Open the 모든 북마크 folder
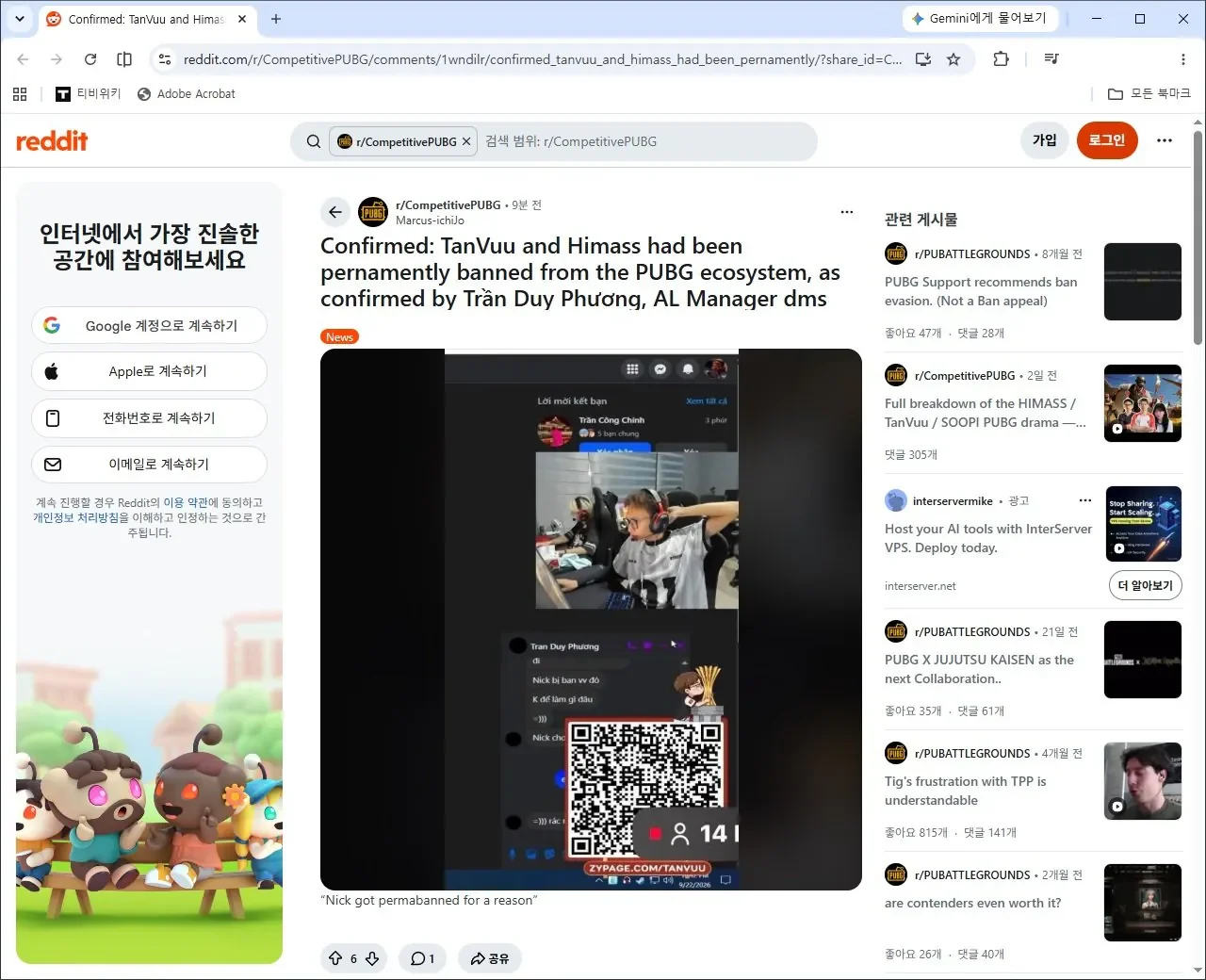Viewport: 1206px width, 980px height. click(x=1149, y=94)
